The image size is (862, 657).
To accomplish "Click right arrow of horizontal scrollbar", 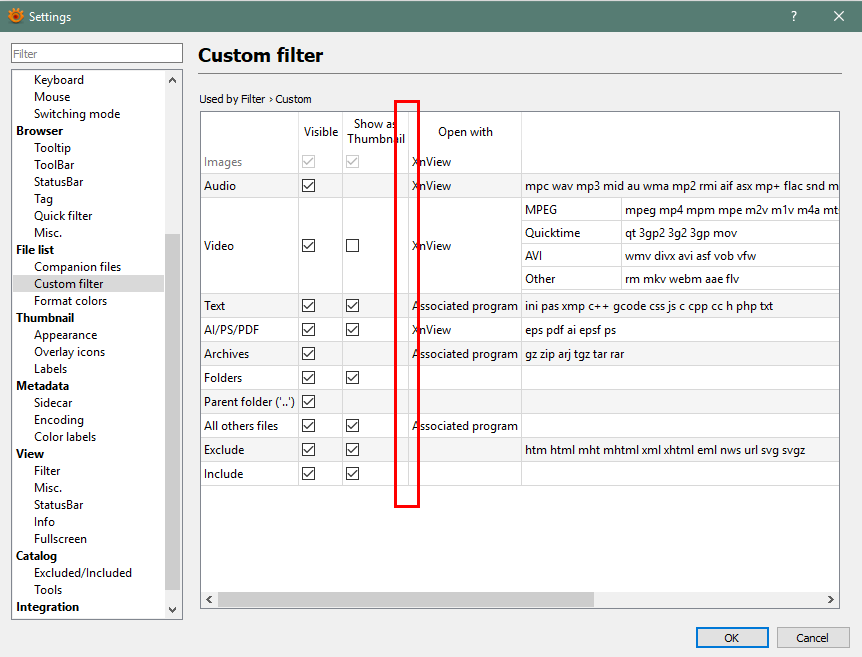I will [831, 599].
